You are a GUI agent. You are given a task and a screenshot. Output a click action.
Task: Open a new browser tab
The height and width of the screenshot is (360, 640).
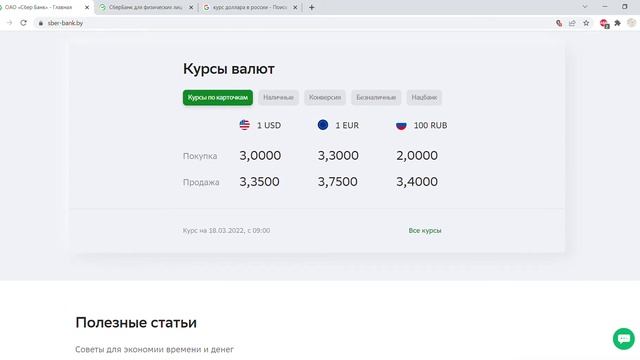(311, 7)
